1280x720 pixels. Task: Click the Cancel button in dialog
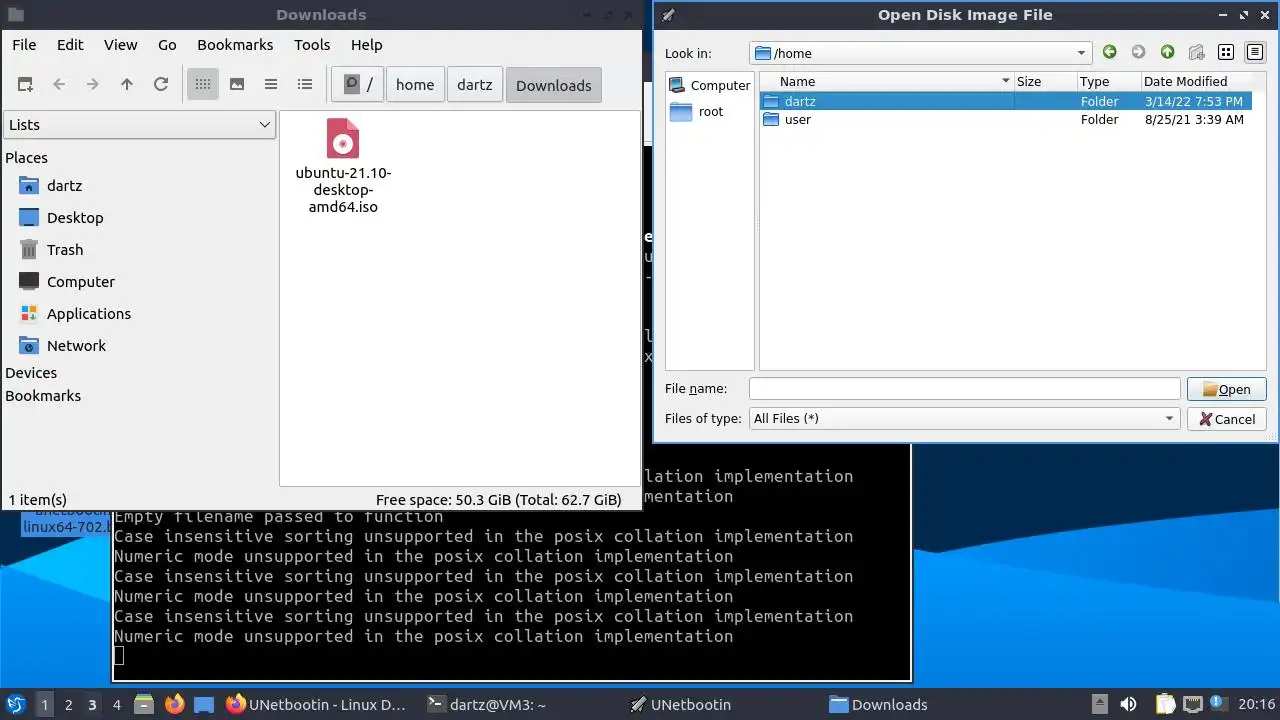coord(1227,420)
